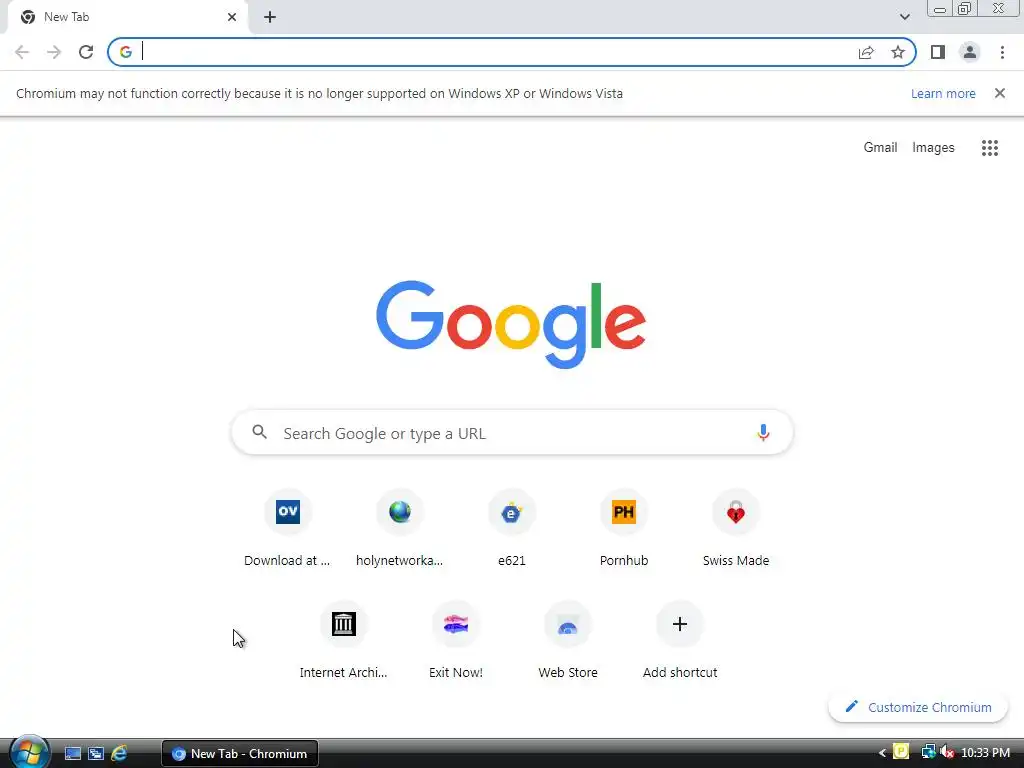Viewport: 1024px width, 768px height.
Task: Click the magnifier icon in search box
Action: 259,432
